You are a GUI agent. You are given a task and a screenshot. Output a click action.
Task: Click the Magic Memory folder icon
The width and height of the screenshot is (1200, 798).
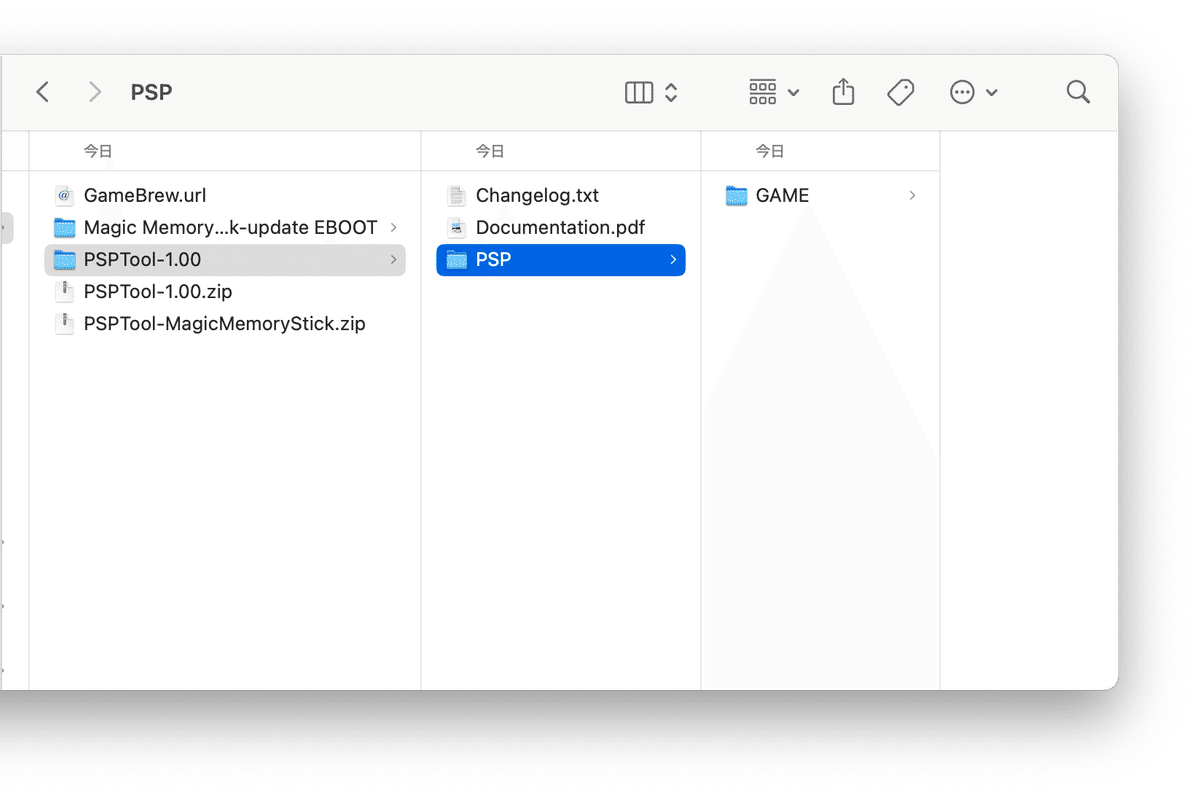click(x=65, y=228)
